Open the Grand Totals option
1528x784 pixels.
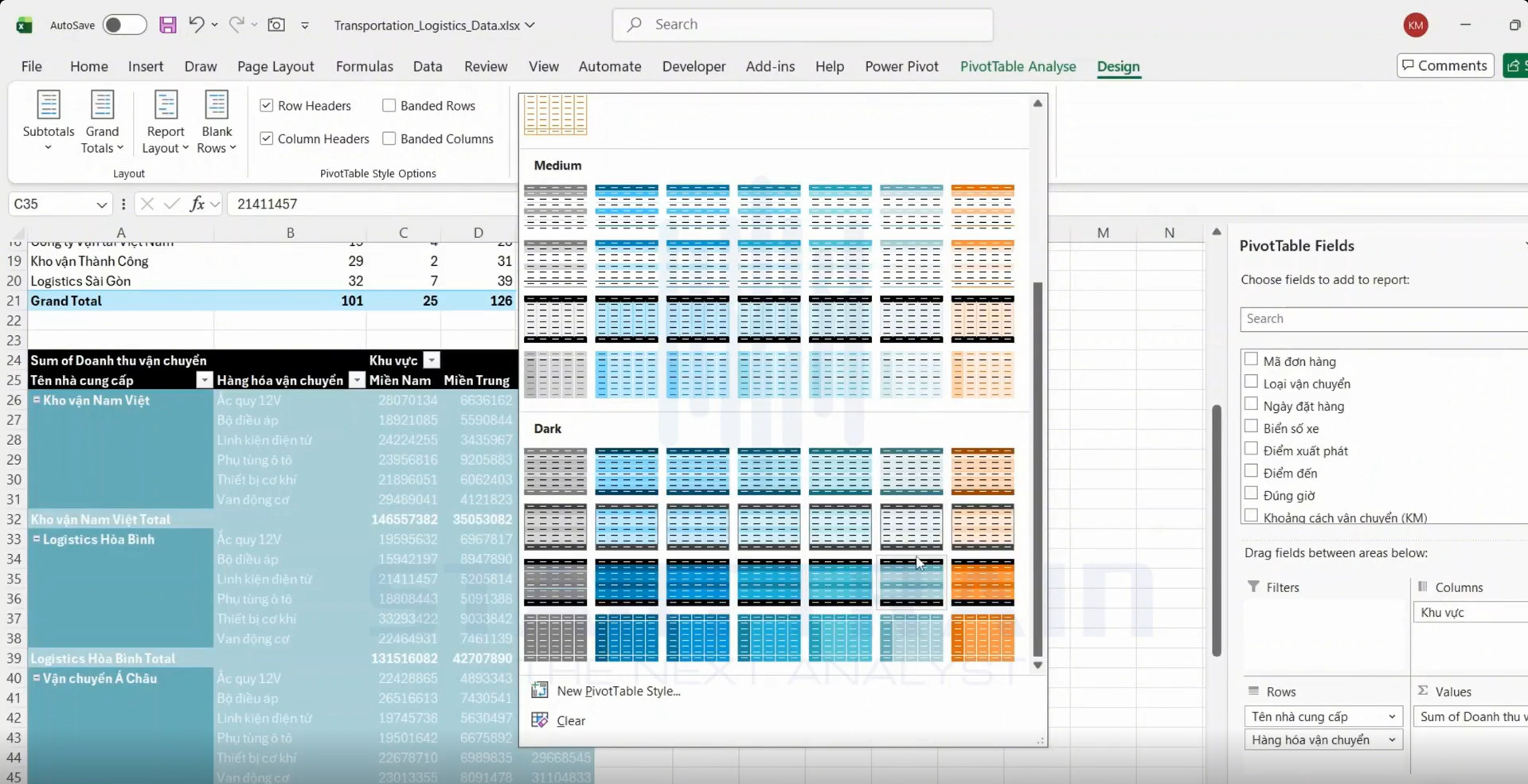coord(102,122)
